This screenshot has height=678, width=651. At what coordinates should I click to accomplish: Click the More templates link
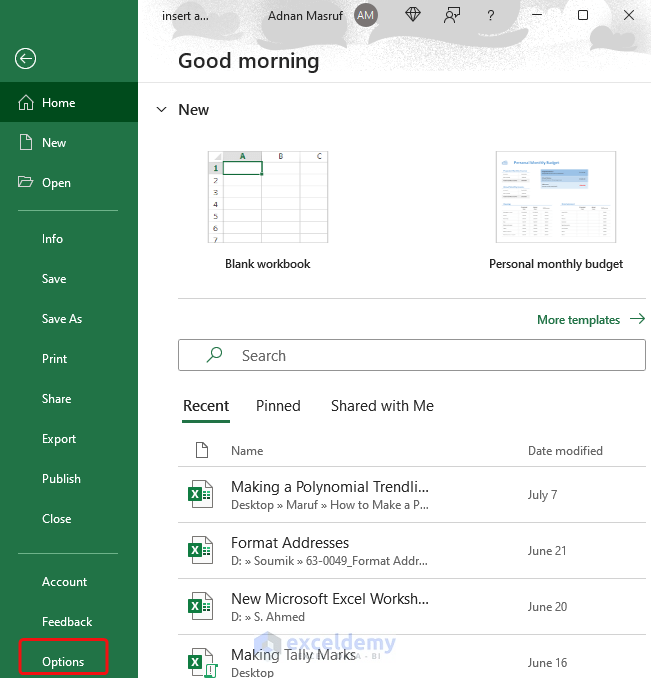coord(578,320)
